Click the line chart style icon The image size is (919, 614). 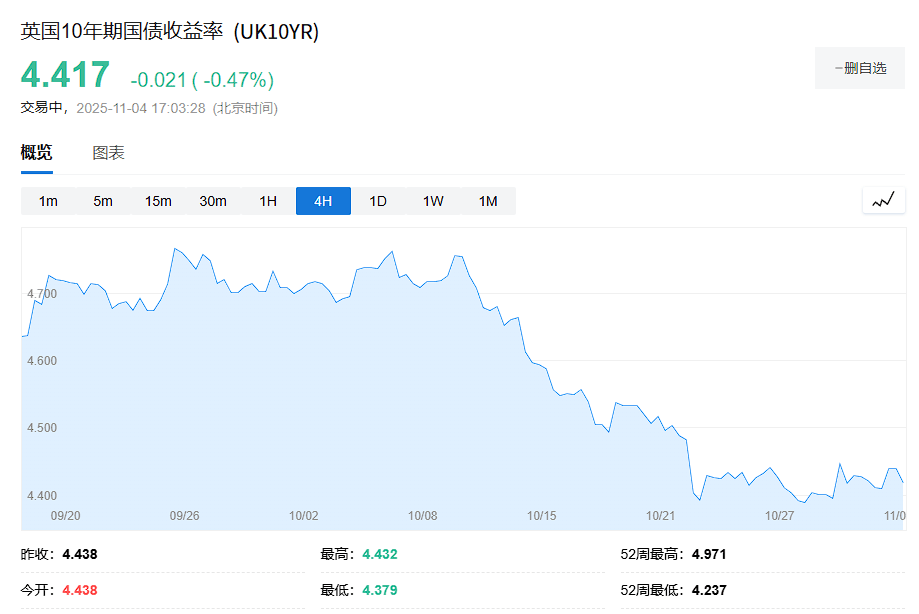pos(883,200)
